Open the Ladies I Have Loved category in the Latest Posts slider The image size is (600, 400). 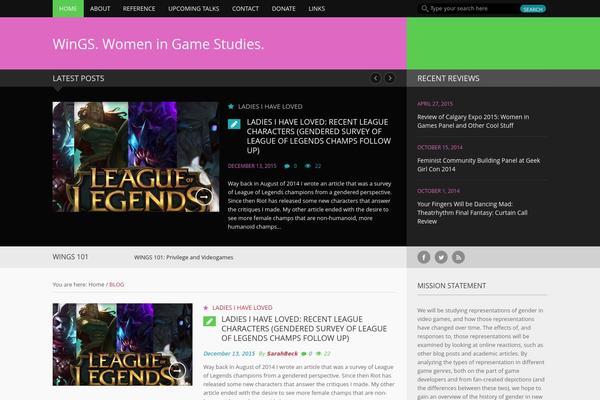pos(270,106)
